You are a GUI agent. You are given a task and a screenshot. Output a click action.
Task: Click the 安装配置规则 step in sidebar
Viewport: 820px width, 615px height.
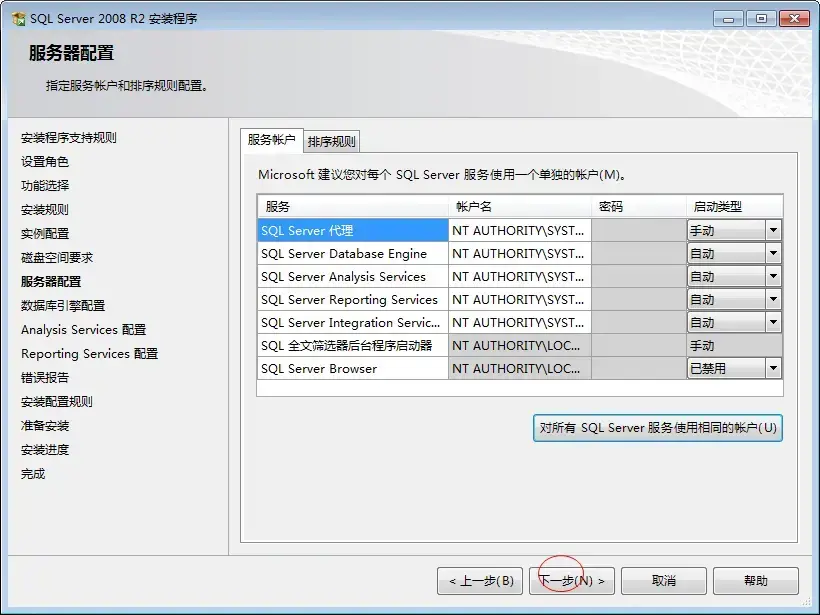57,402
